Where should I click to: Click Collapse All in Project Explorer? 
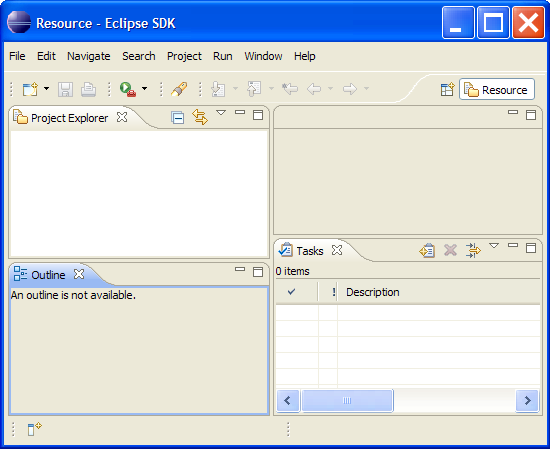tap(177, 118)
